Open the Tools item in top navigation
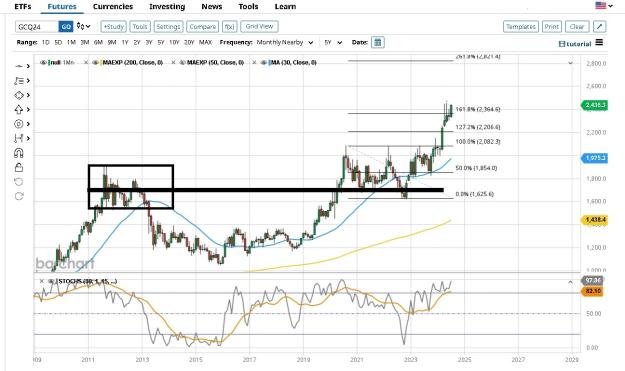The image size is (625, 371). pyautogui.click(x=248, y=6)
